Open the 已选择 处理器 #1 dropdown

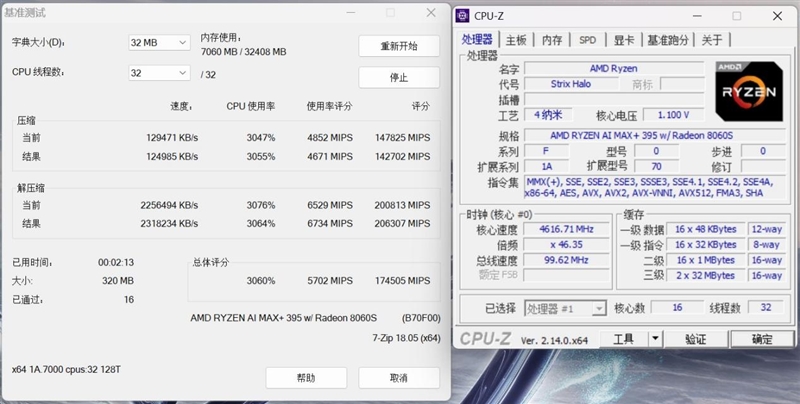(x=566, y=309)
